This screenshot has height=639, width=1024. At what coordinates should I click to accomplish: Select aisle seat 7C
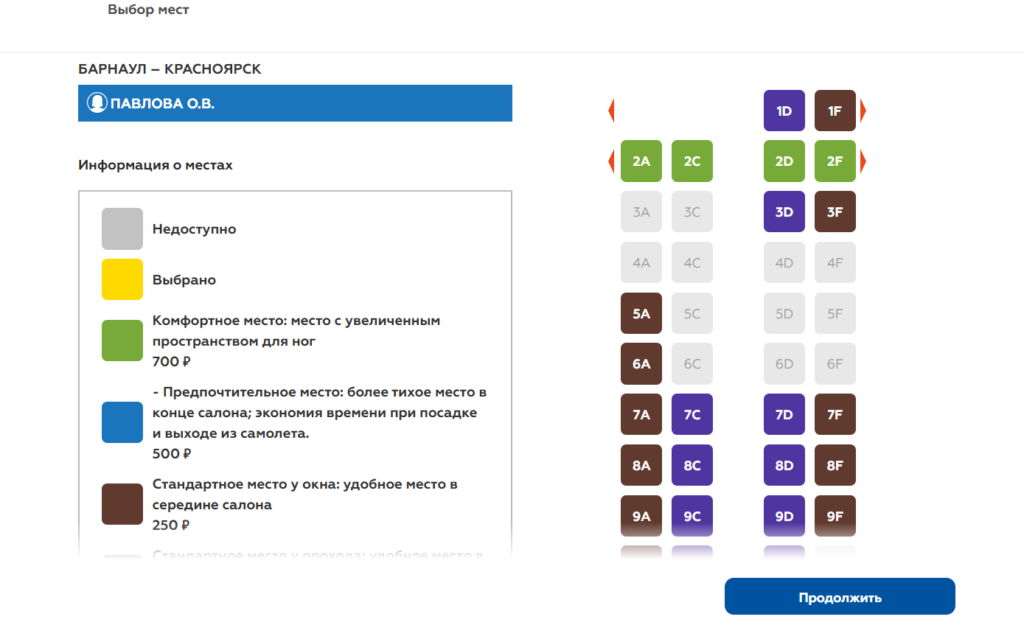click(692, 414)
